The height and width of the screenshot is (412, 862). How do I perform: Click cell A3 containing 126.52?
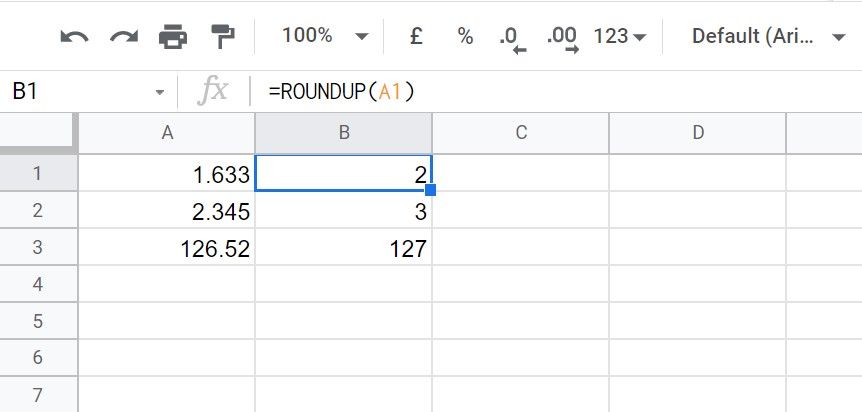click(167, 248)
